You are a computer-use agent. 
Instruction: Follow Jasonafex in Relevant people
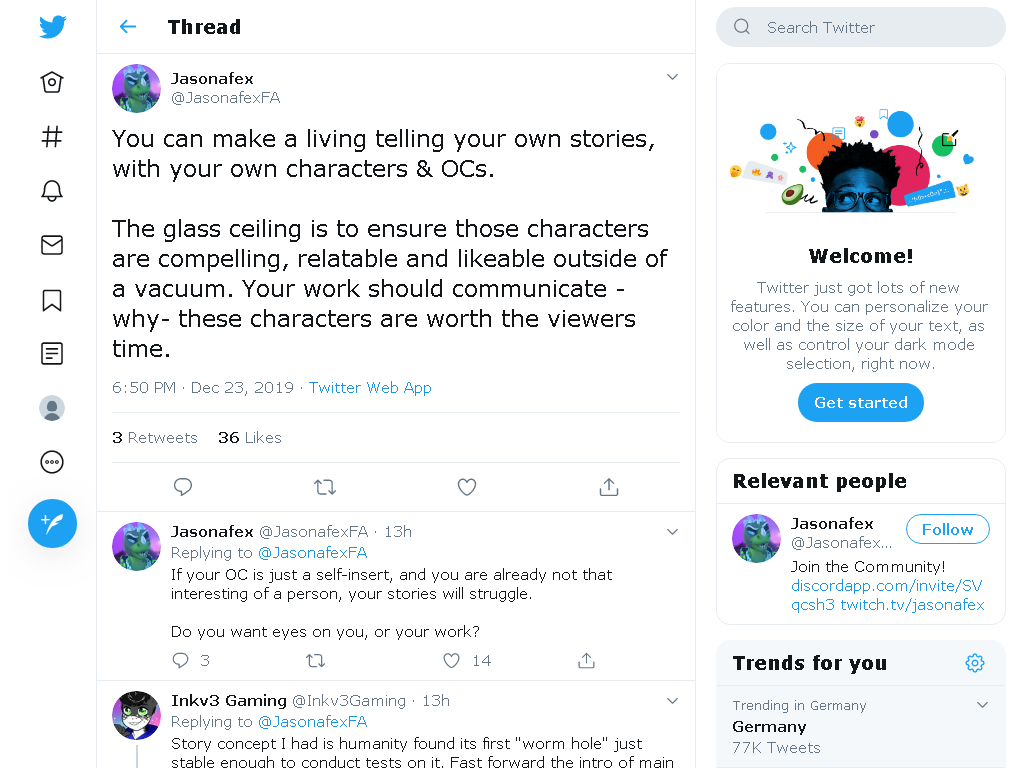coord(948,529)
